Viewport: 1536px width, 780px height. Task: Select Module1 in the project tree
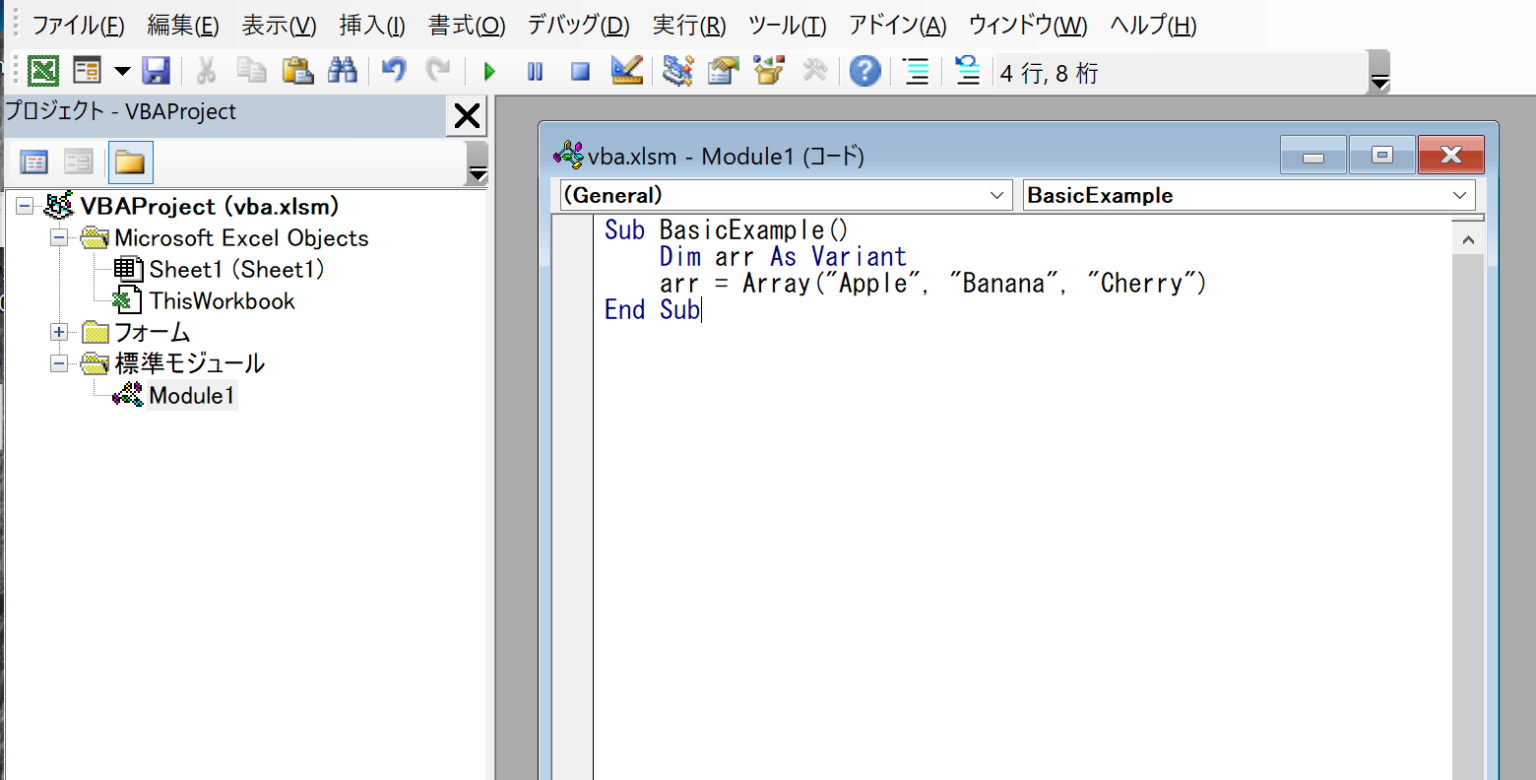(x=191, y=395)
